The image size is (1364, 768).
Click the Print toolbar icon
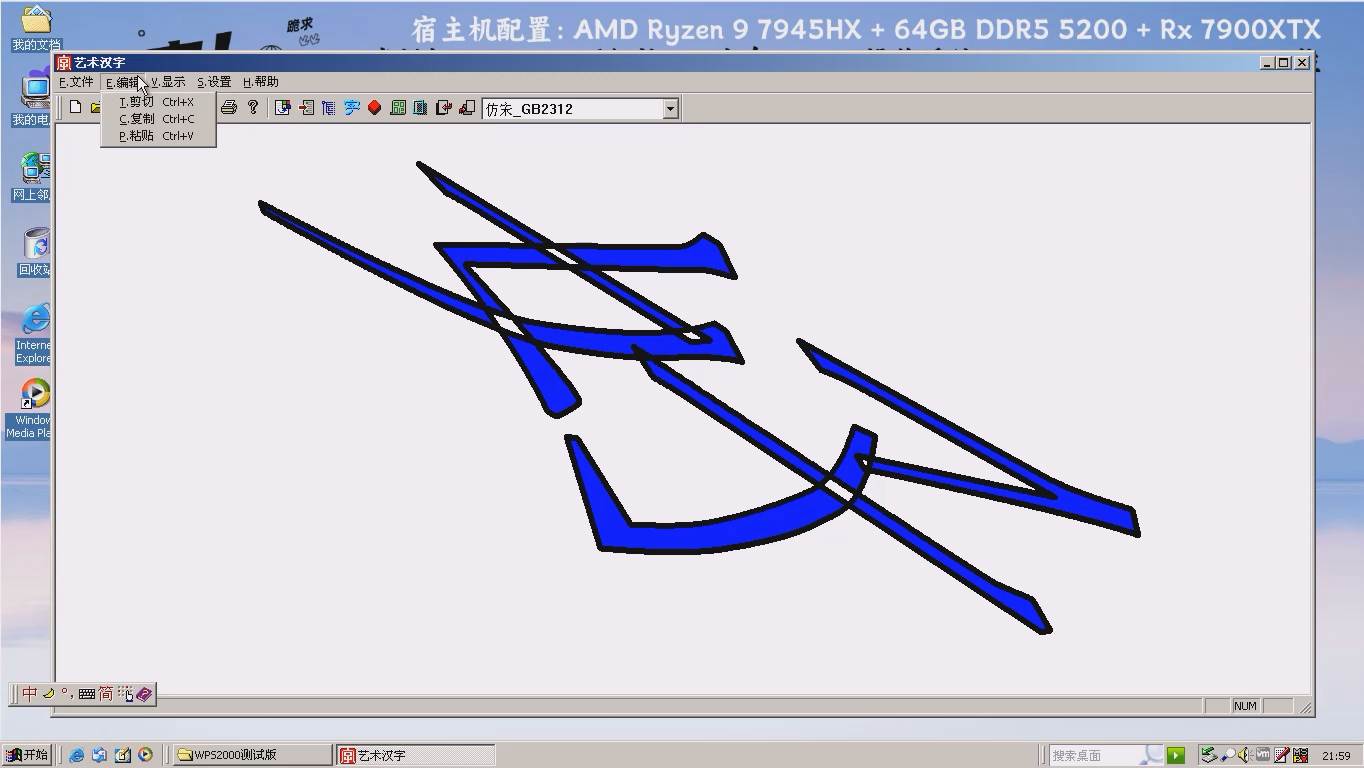click(229, 107)
